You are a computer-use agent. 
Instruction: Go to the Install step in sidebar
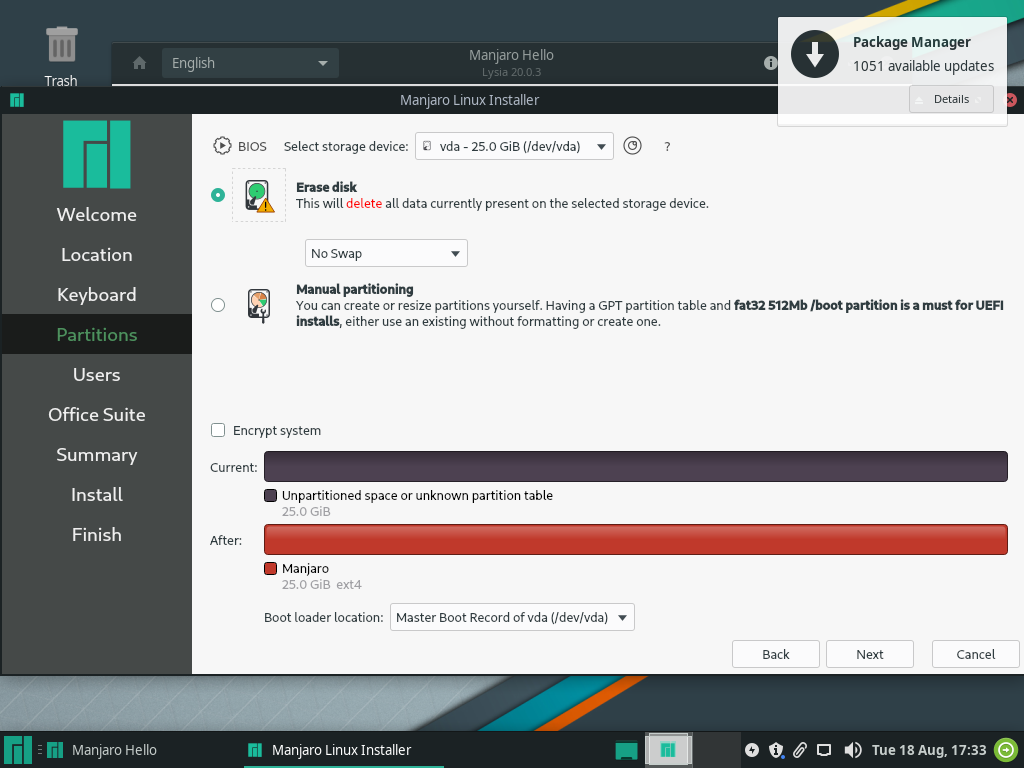point(97,494)
